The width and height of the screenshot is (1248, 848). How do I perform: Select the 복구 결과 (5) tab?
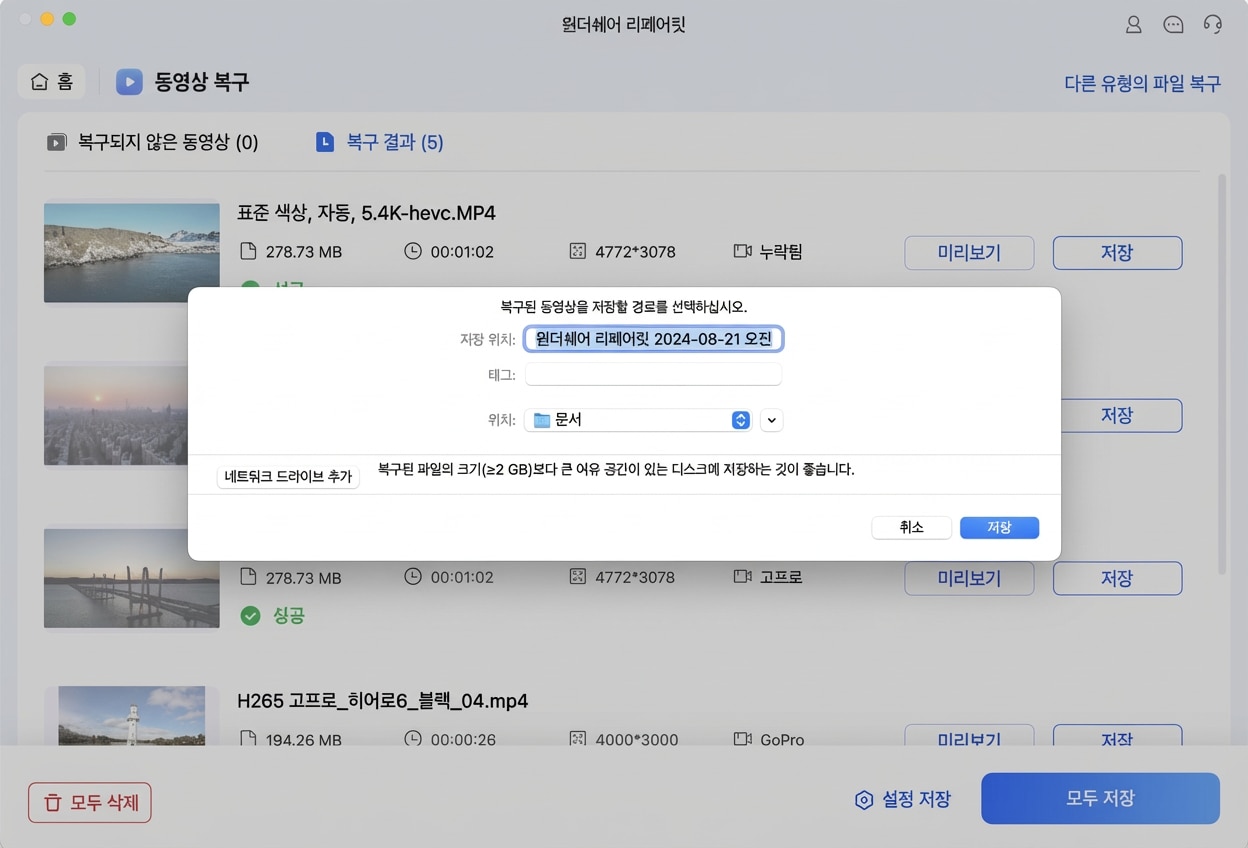tap(380, 142)
